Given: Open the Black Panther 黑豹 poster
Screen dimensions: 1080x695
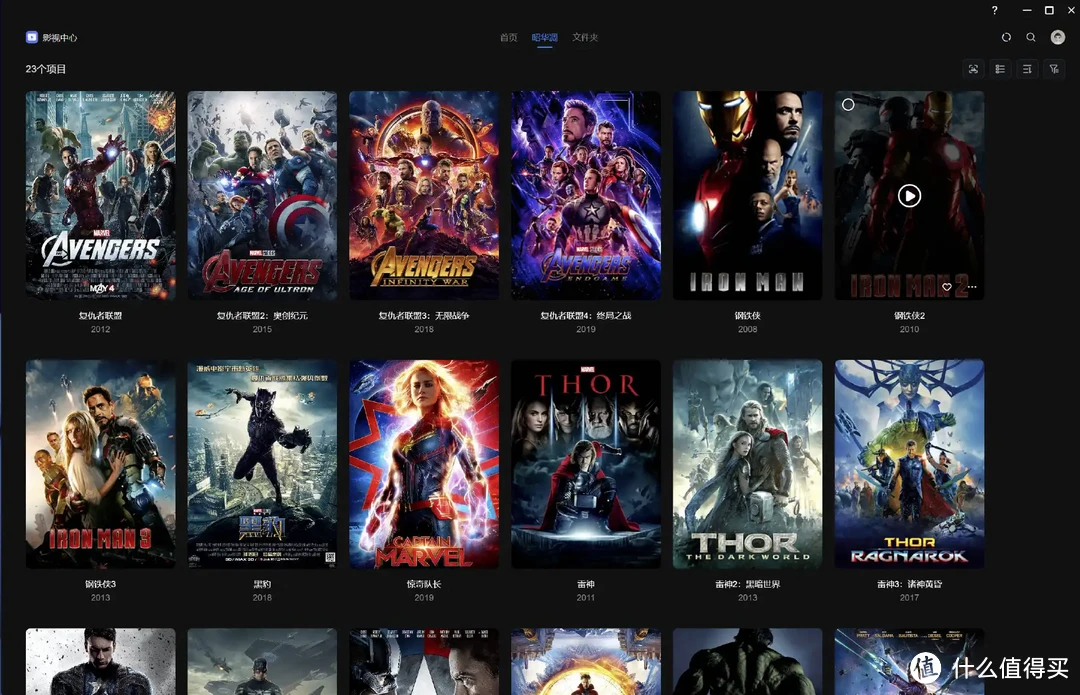Looking at the screenshot, I should [262, 464].
